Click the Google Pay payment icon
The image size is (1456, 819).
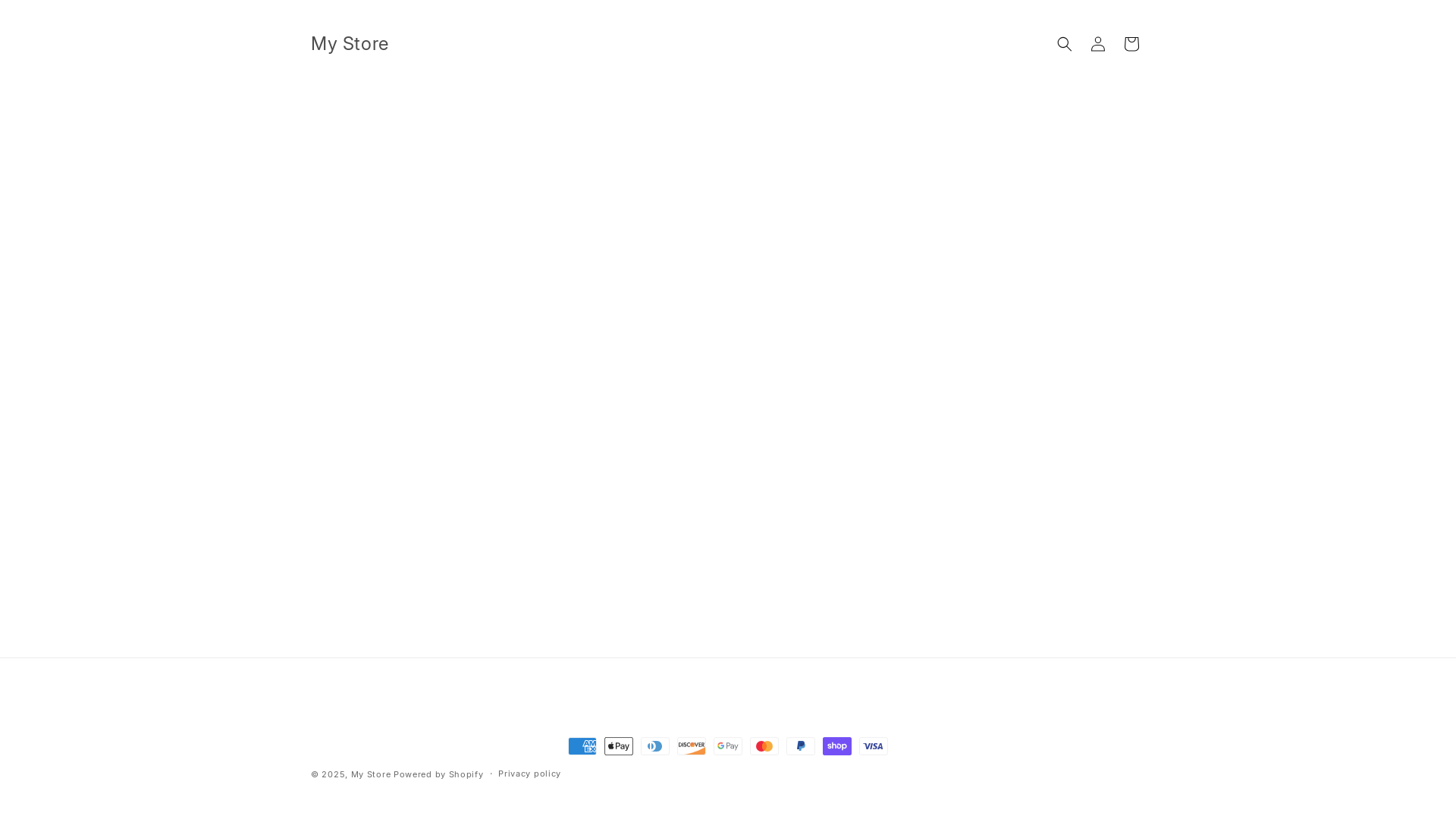click(728, 746)
